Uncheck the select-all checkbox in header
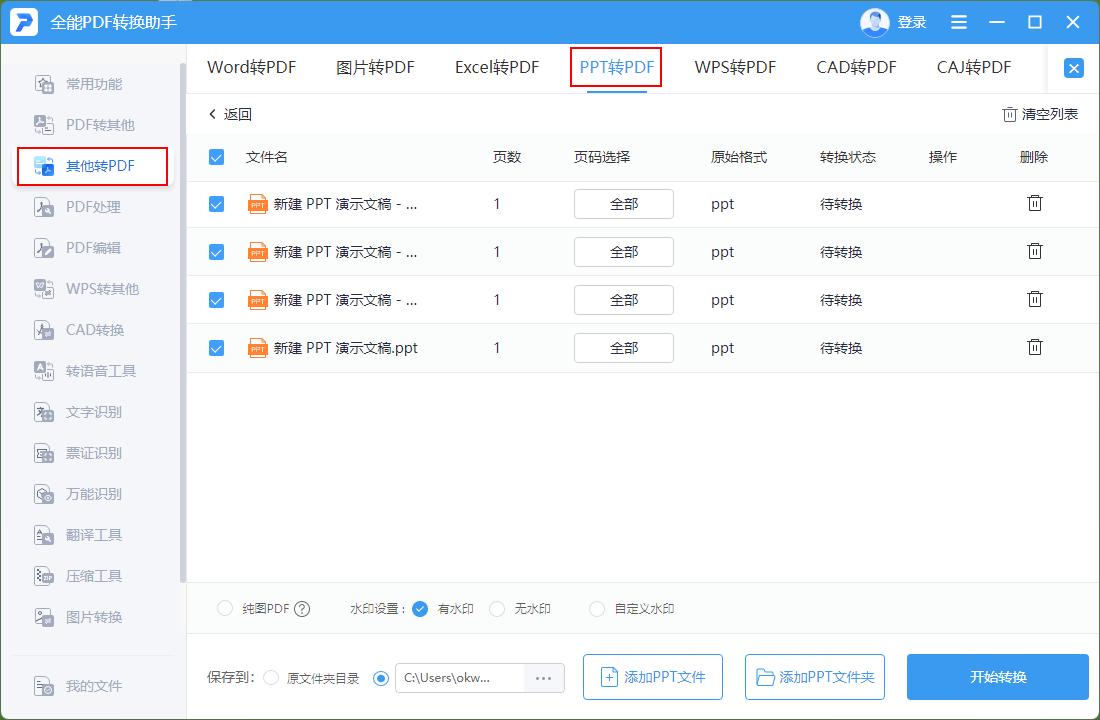Screen dimensions: 1100x720 (216, 157)
